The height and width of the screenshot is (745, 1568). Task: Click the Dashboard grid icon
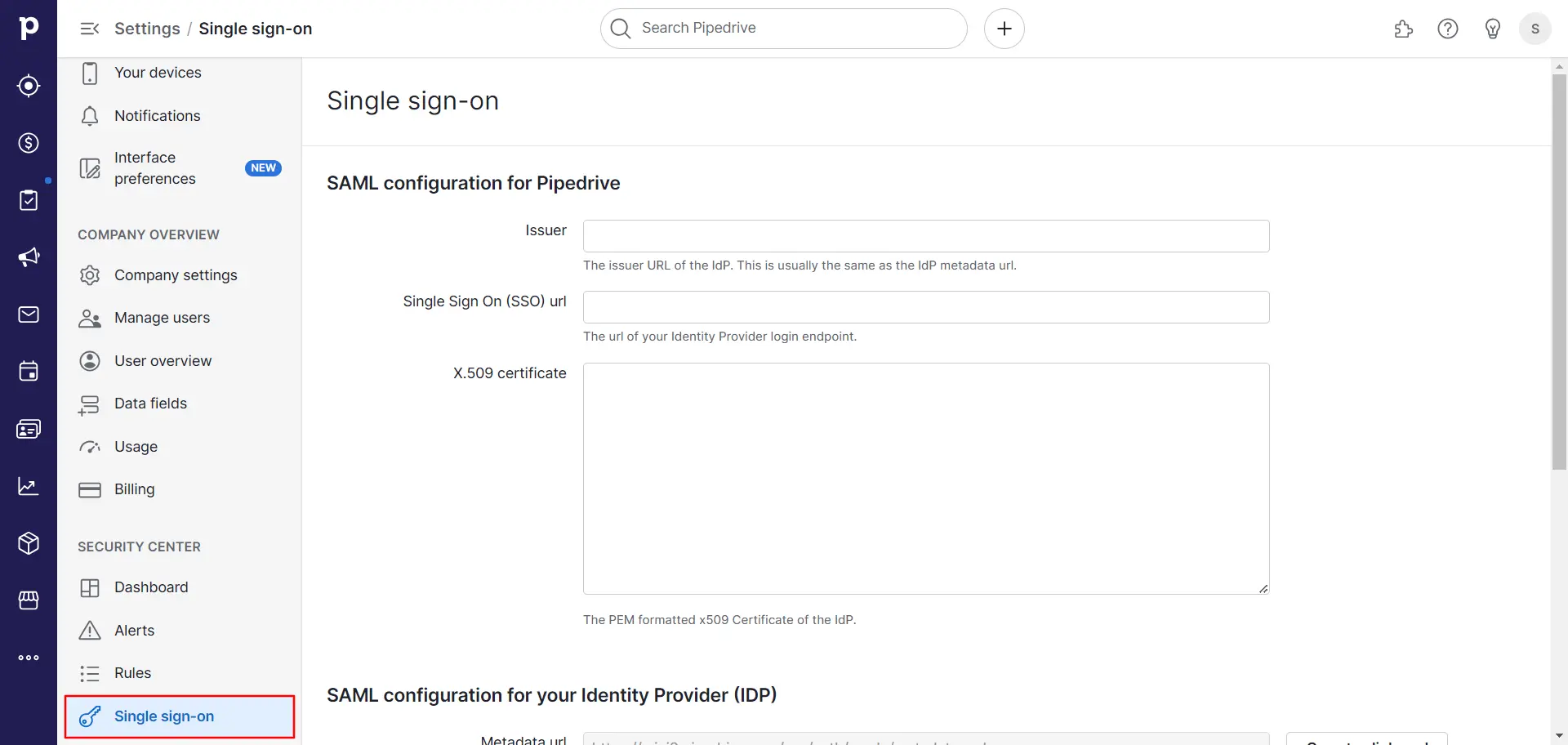[x=90, y=587]
